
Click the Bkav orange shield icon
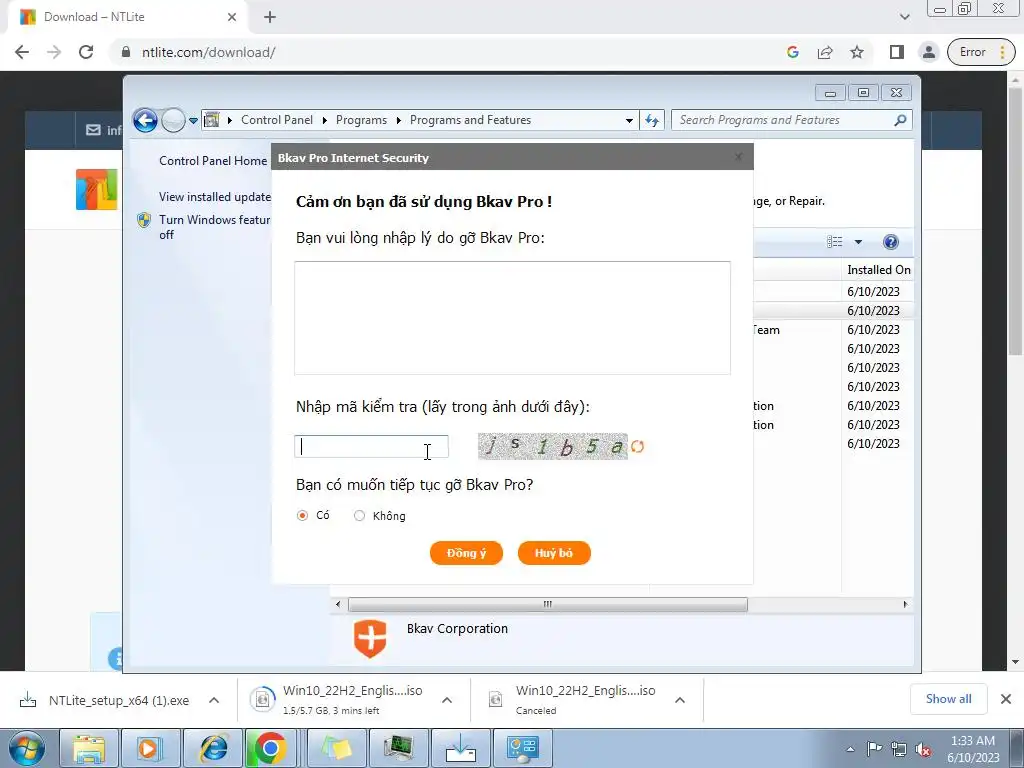coord(370,638)
